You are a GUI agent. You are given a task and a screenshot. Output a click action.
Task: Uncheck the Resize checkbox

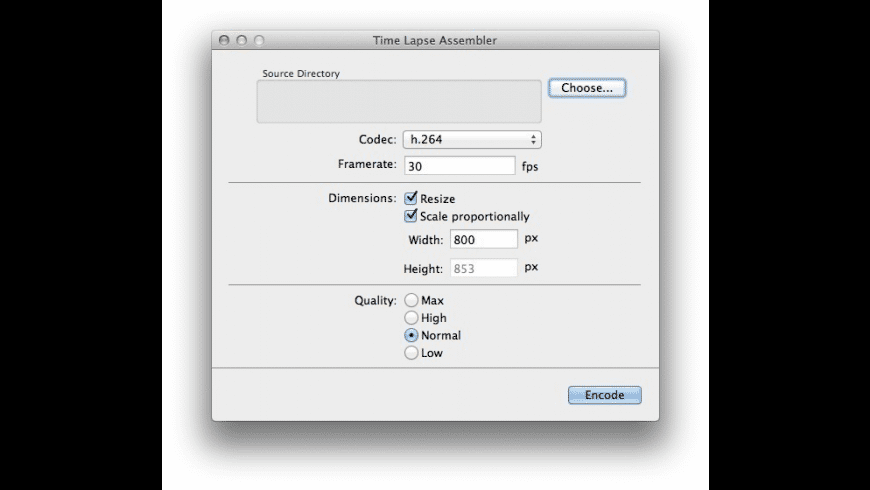[411, 199]
